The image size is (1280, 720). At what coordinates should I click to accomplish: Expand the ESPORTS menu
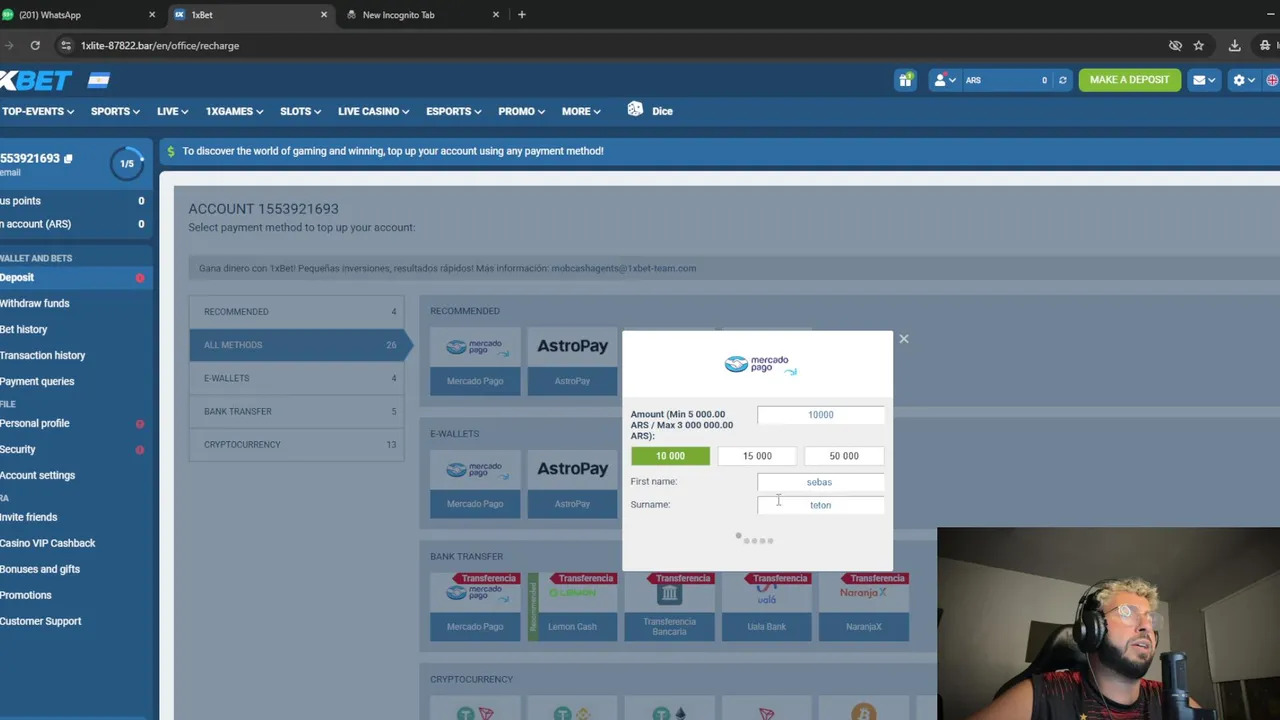[x=454, y=111]
